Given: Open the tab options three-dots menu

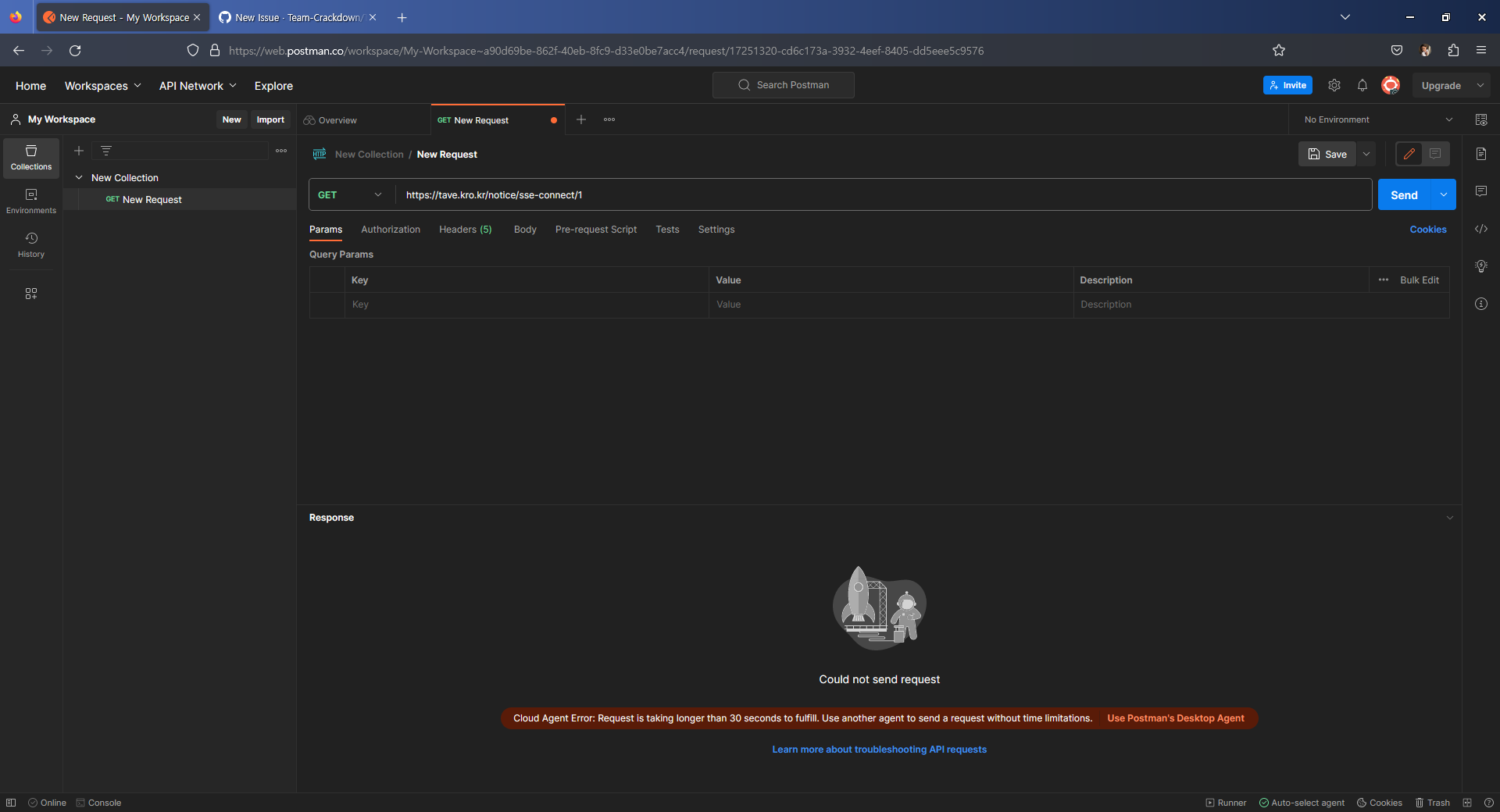Looking at the screenshot, I should point(609,119).
